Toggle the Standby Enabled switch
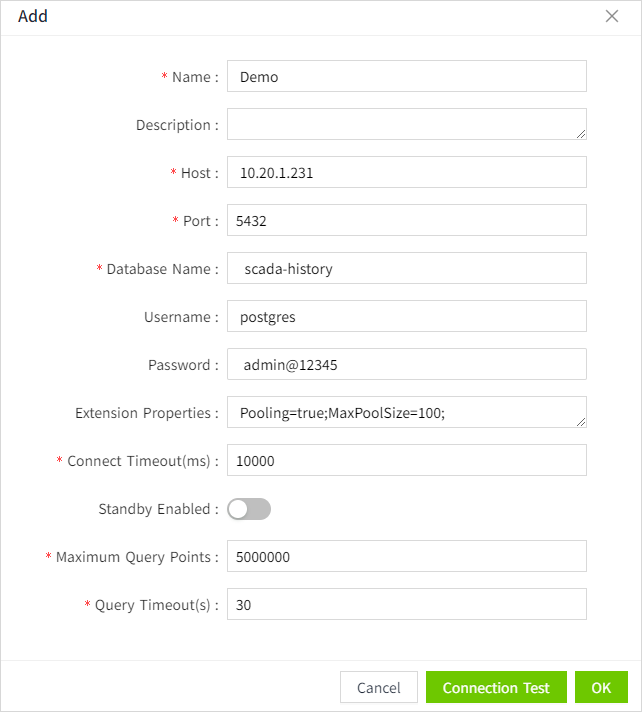642x712 pixels. 249,509
